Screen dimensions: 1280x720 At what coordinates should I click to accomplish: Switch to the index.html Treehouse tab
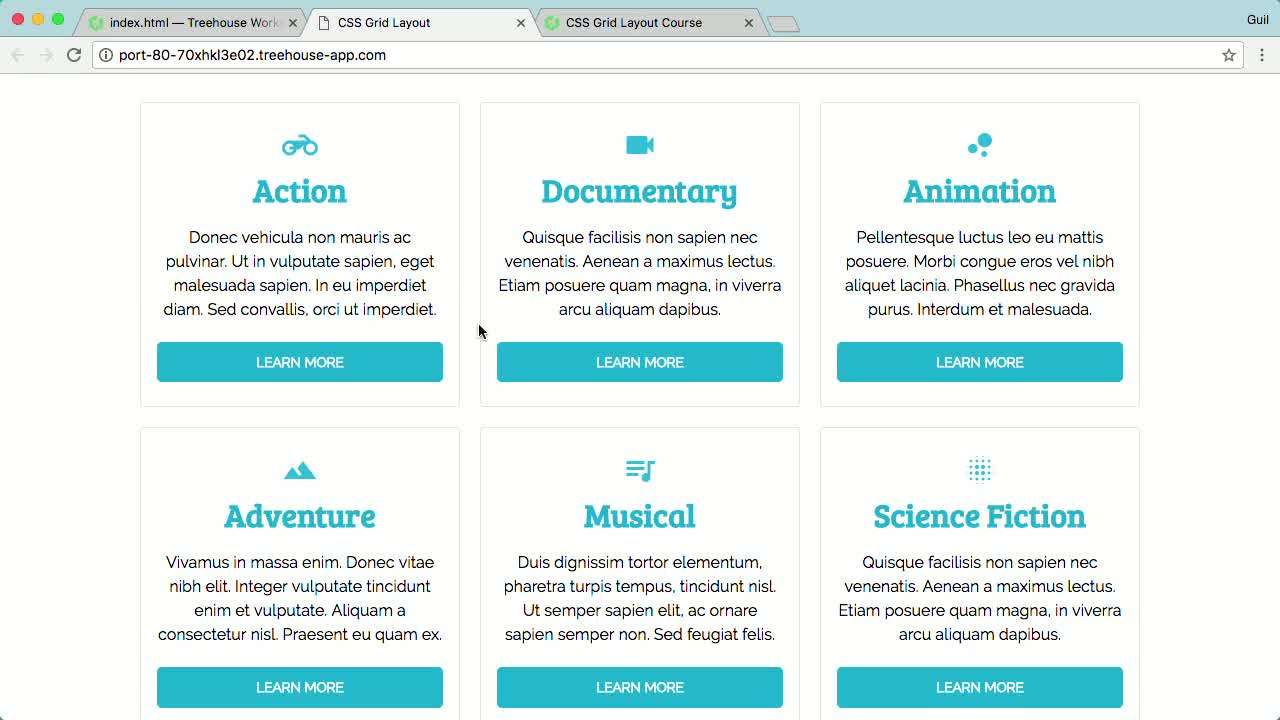(190, 20)
